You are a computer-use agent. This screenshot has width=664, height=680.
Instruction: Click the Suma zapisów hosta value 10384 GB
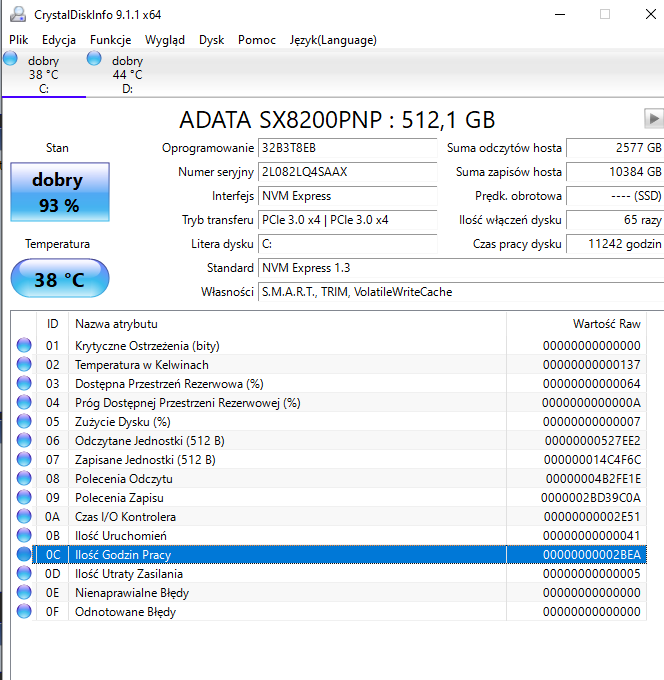(615, 172)
